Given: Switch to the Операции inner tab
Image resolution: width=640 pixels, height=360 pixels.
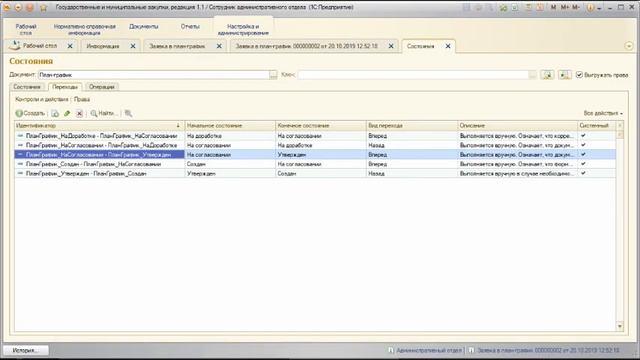Looking at the screenshot, I should pyautogui.click(x=102, y=87).
